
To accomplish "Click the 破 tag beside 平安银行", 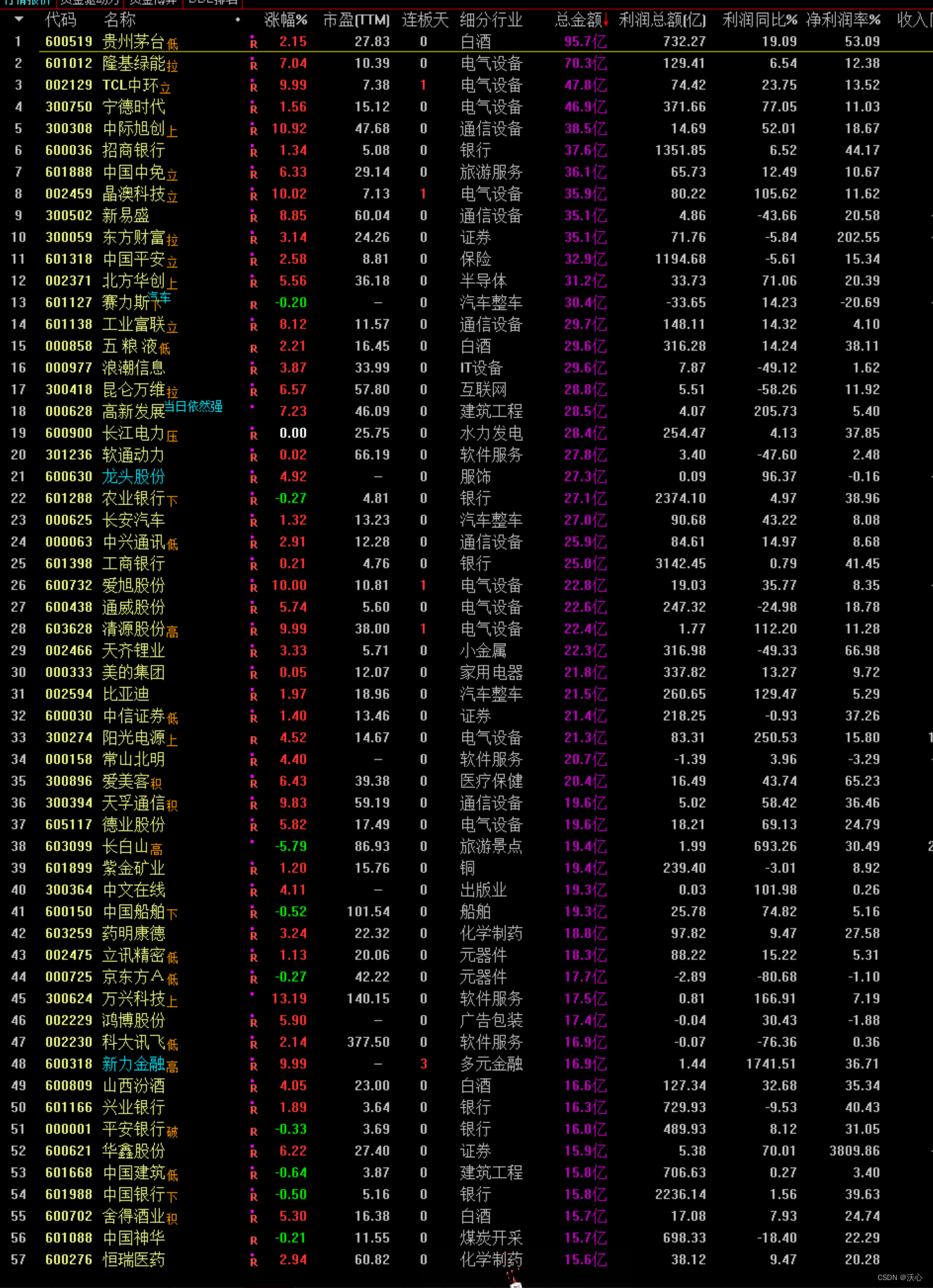I will click(x=173, y=1132).
